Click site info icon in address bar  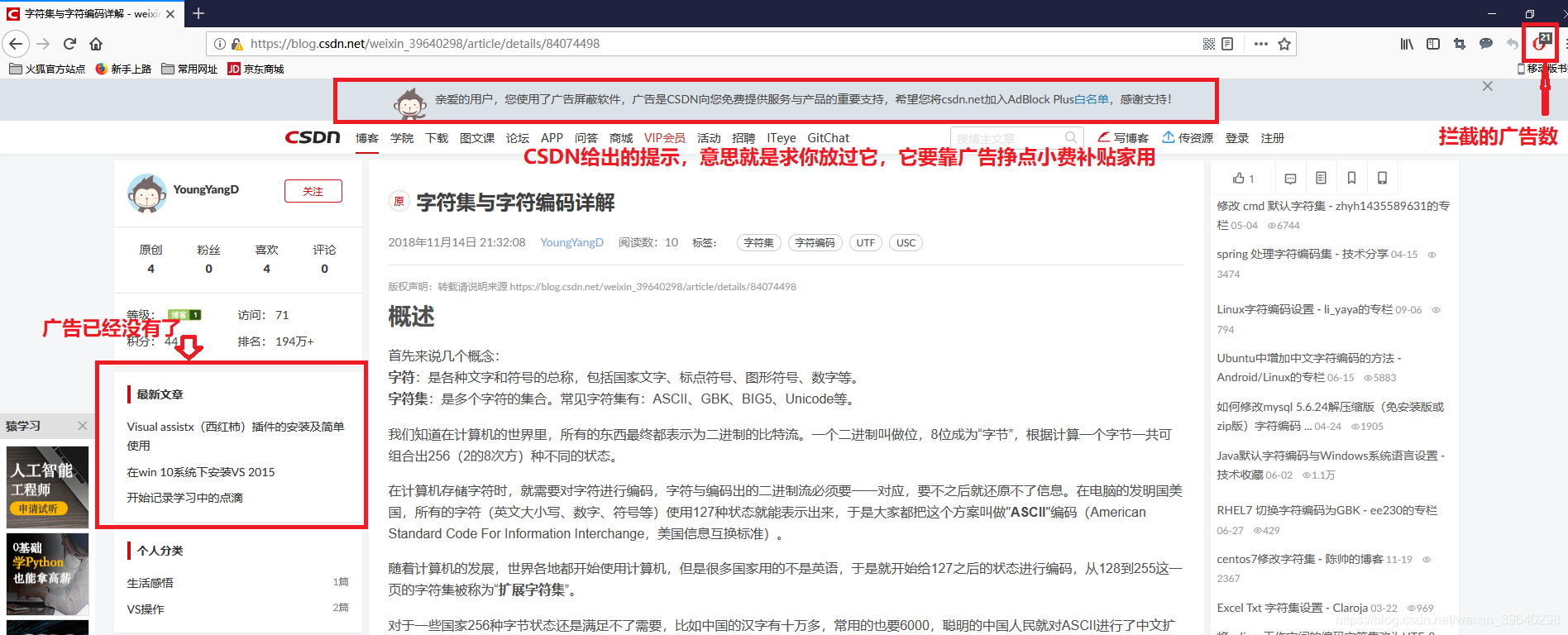click(x=220, y=44)
